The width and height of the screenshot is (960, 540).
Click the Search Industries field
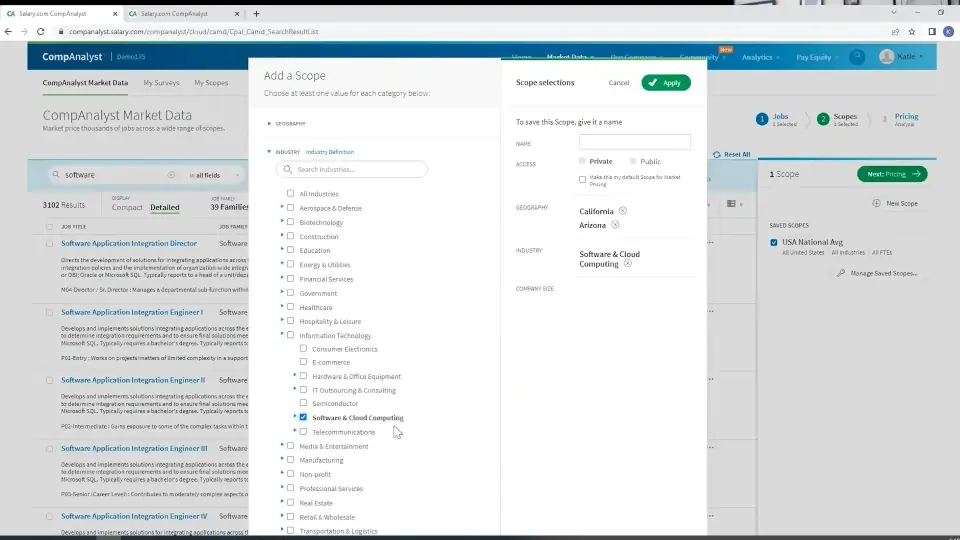click(351, 169)
